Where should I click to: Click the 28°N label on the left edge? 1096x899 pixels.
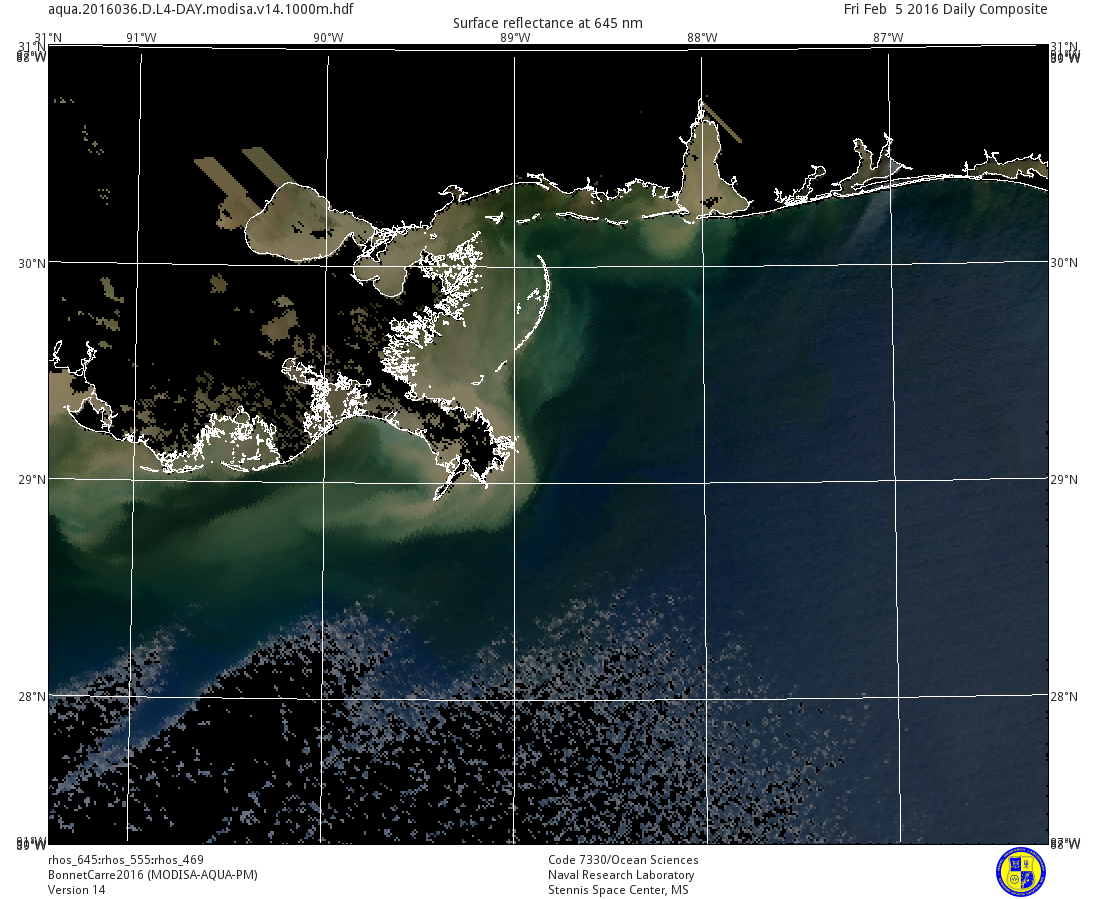tap(32, 697)
